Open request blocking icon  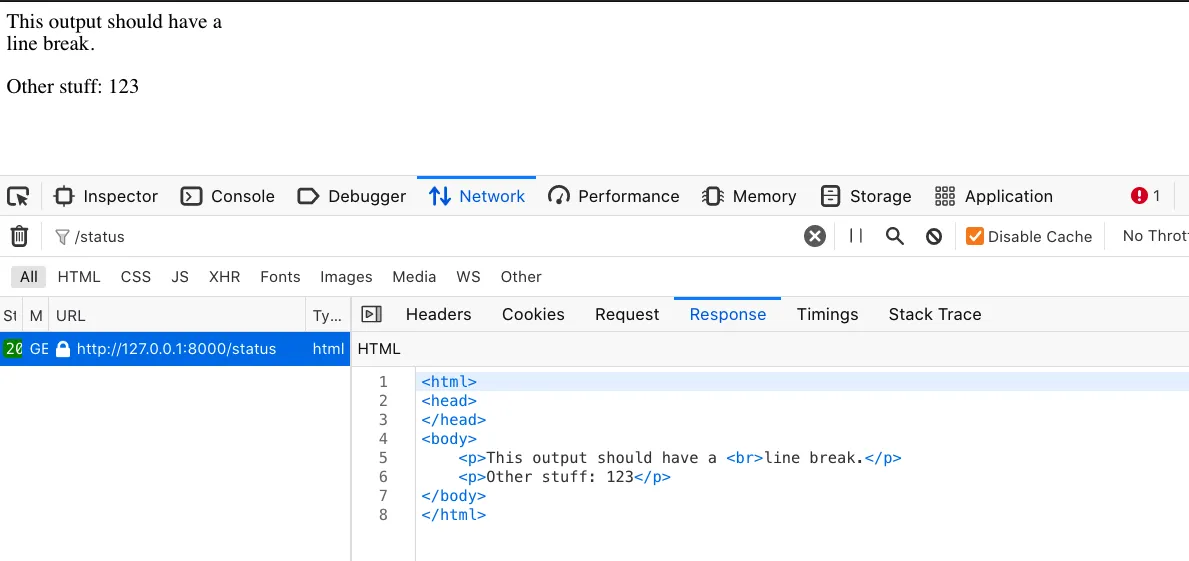point(934,237)
